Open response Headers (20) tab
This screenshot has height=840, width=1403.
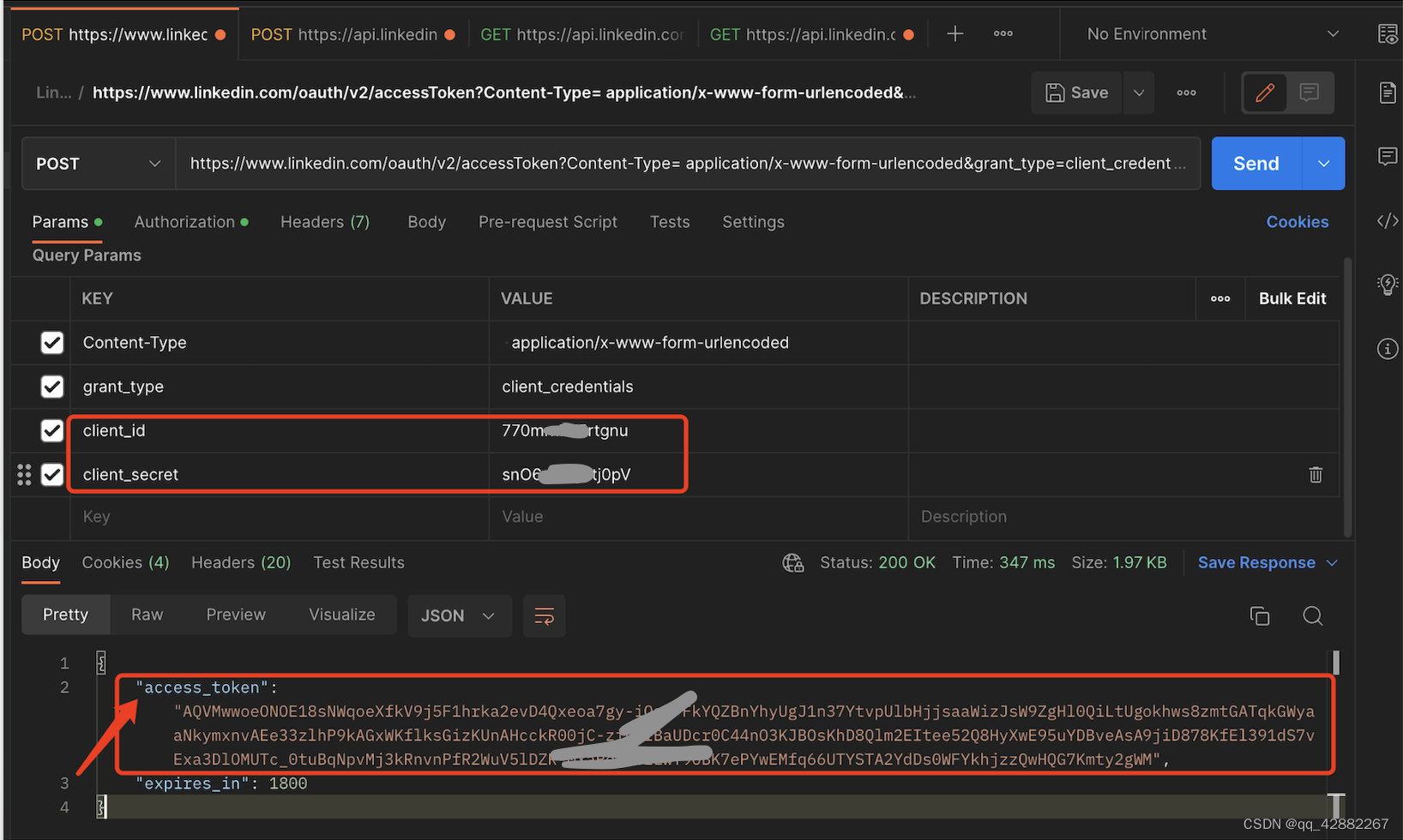click(241, 562)
